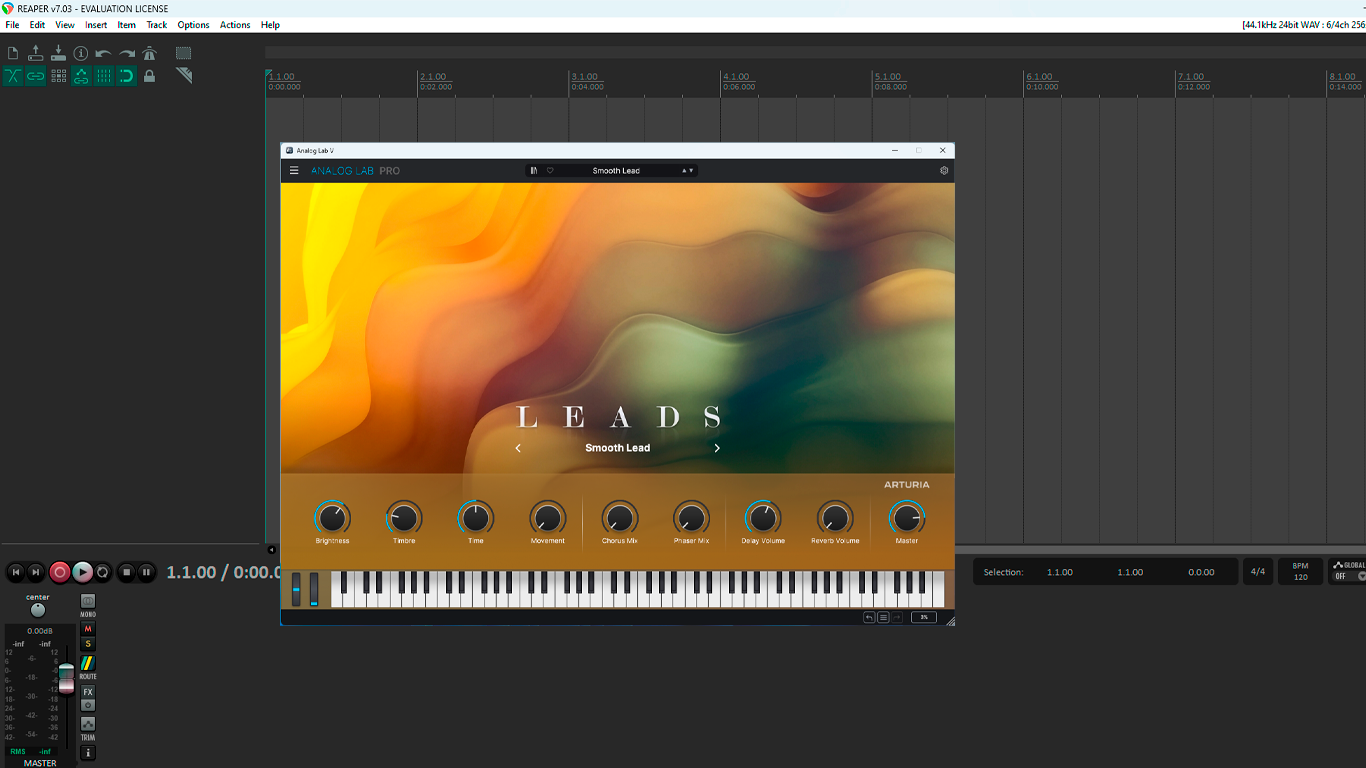Open Project Settings info icon

[x=81, y=53]
